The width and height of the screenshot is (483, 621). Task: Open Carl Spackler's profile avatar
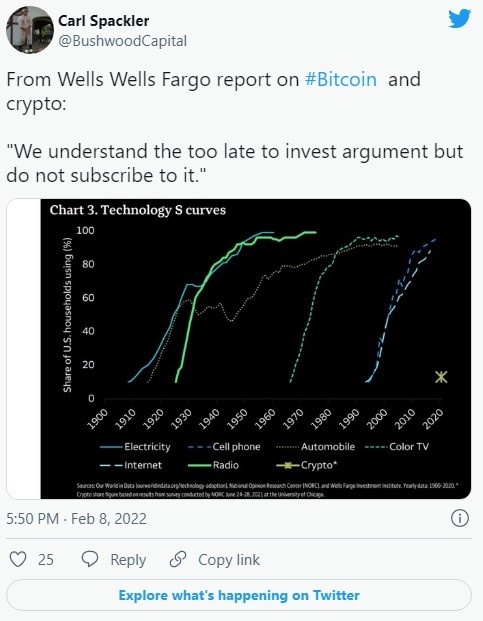tap(30, 30)
